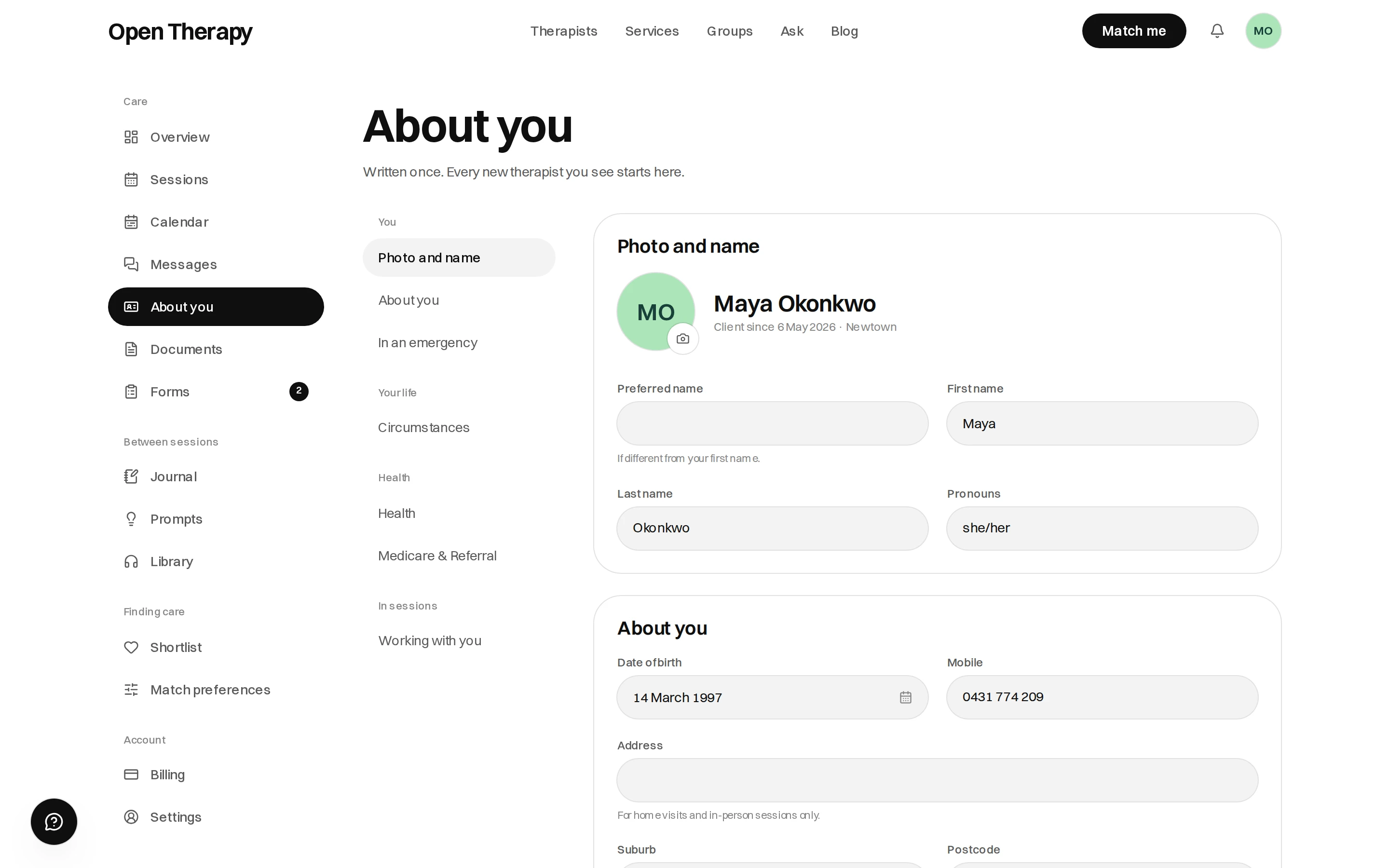Open date picker calendar icon in Date of birth
Screen dimensions: 1389x868
pyautogui.click(x=905, y=697)
